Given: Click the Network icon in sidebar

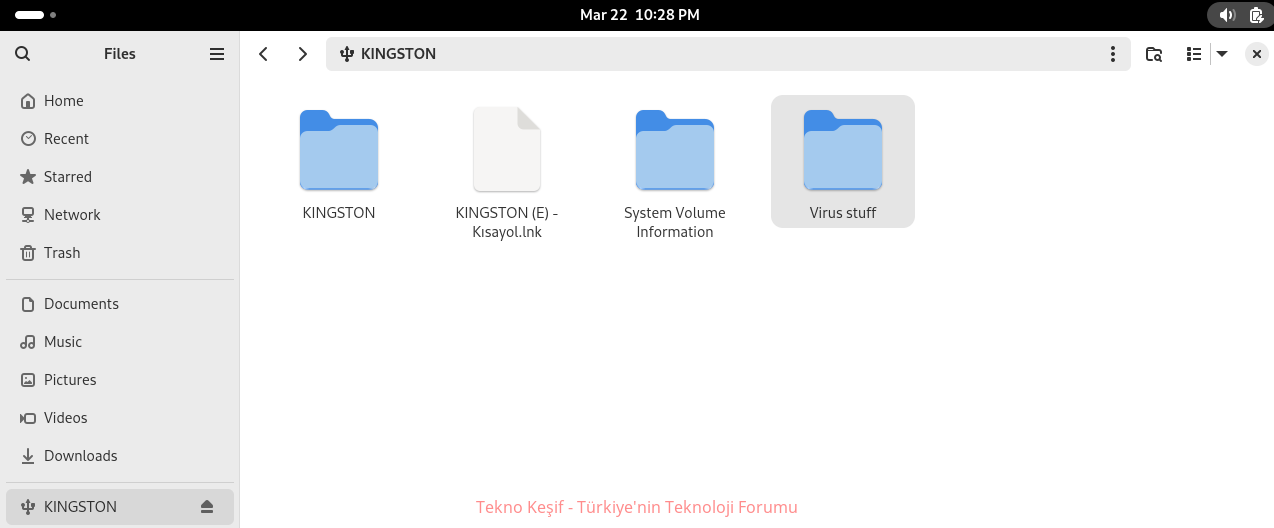Looking at the screenshot, I should point(28,215).
